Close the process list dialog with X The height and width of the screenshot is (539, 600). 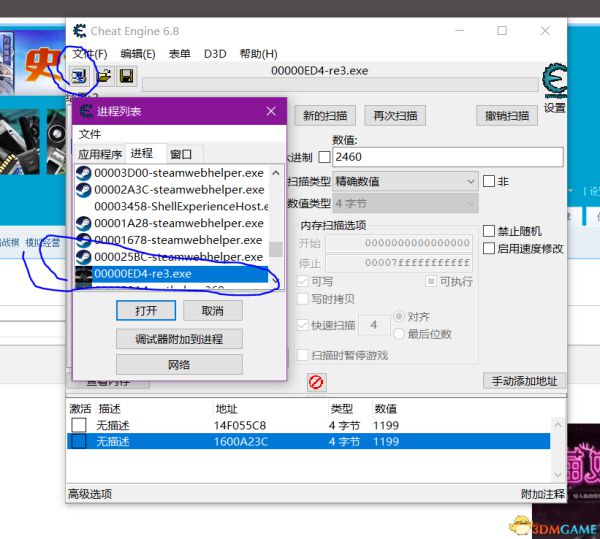(x=270, y=111)
